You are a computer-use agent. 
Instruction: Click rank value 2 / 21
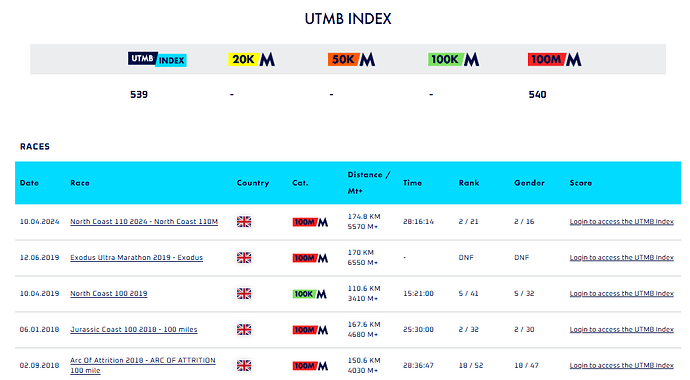pyautogui.click(x=468, y=222)
